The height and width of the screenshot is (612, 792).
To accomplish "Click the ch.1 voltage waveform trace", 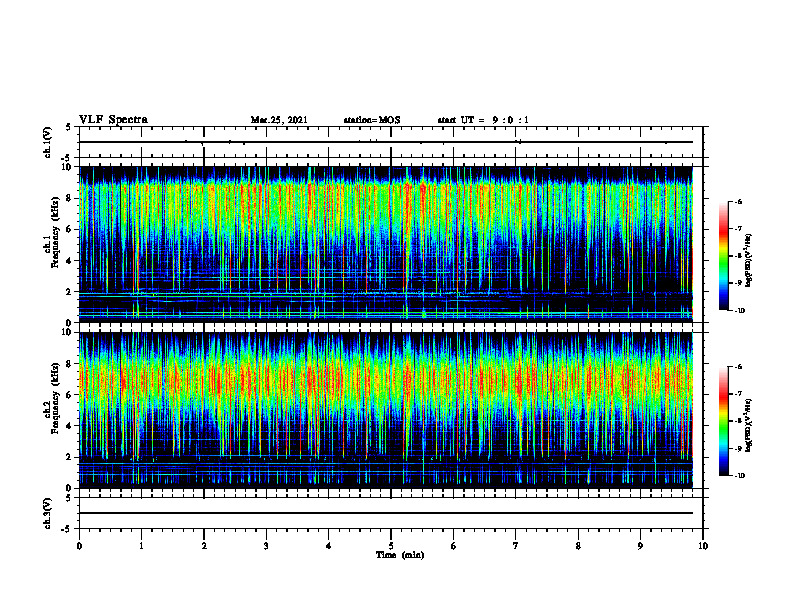I will click(386, 142).
